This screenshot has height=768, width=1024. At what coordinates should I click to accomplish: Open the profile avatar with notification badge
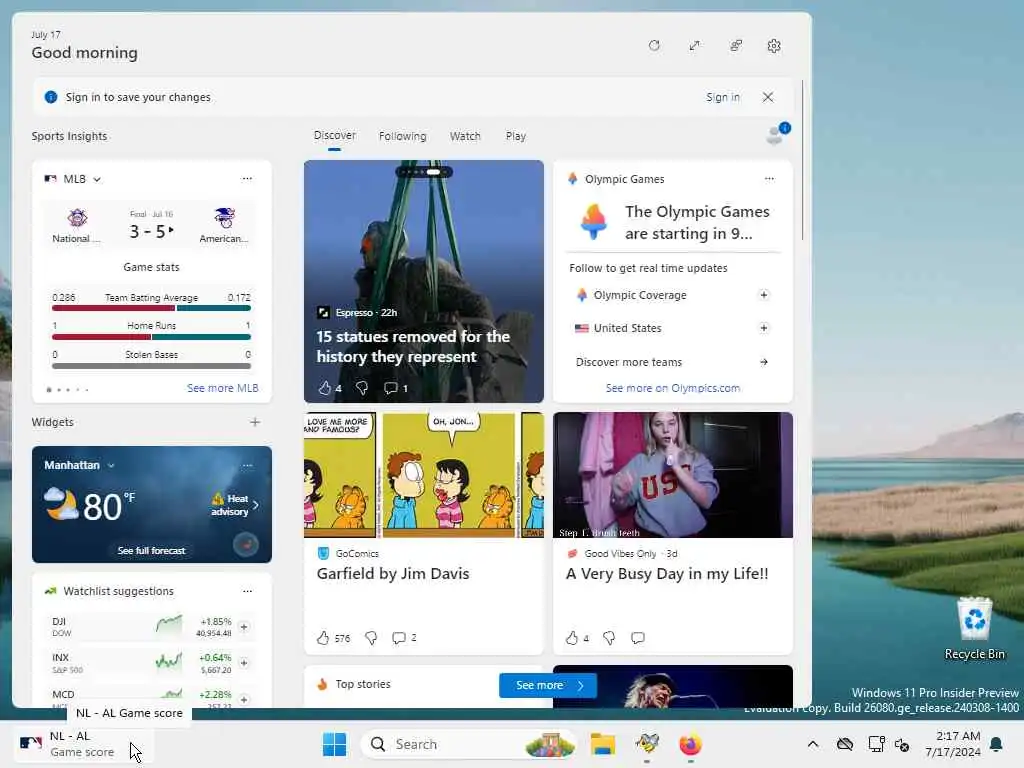click(x=777, y=133)
